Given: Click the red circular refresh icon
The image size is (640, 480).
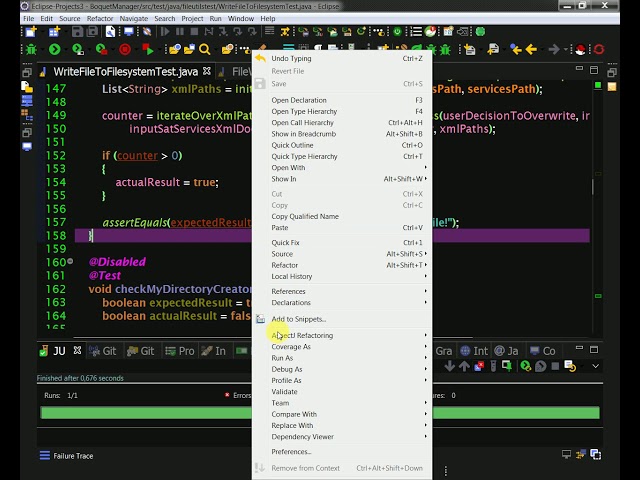Looking at the screenshot, I should (x=599, y=49).
